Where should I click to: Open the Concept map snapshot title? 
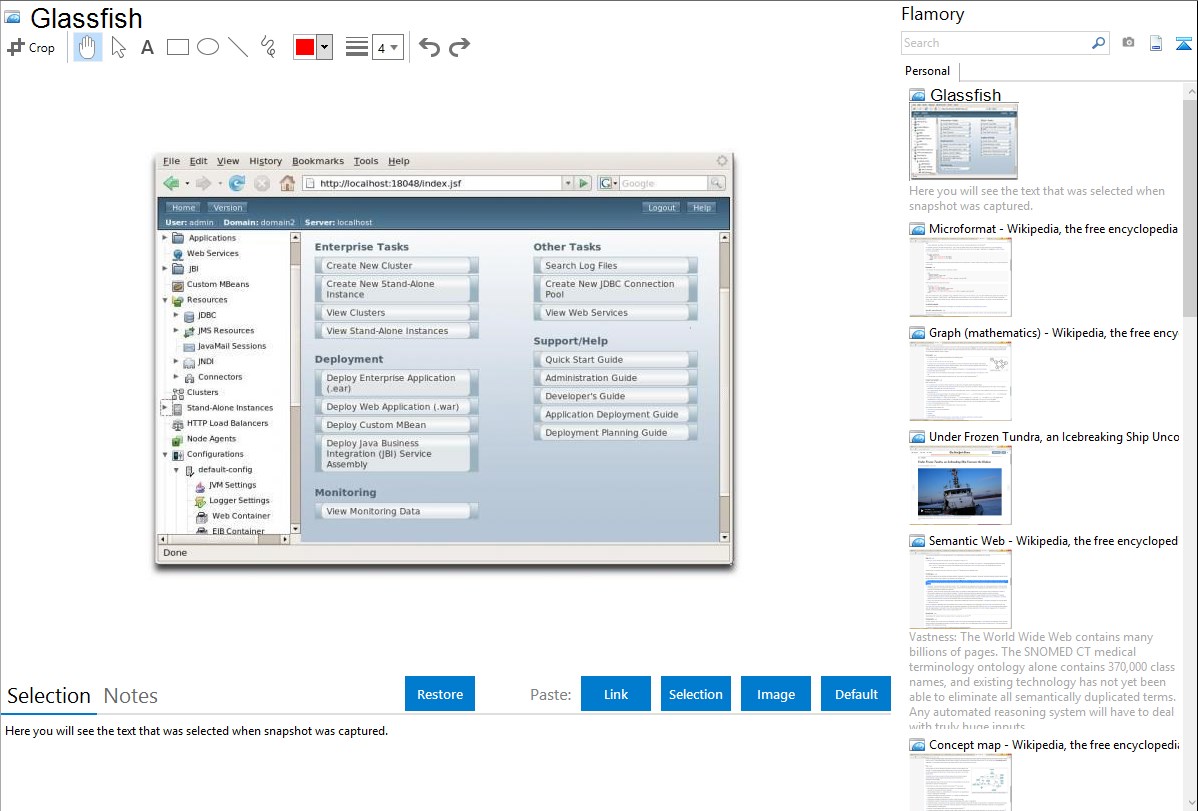pos(1053,745)
